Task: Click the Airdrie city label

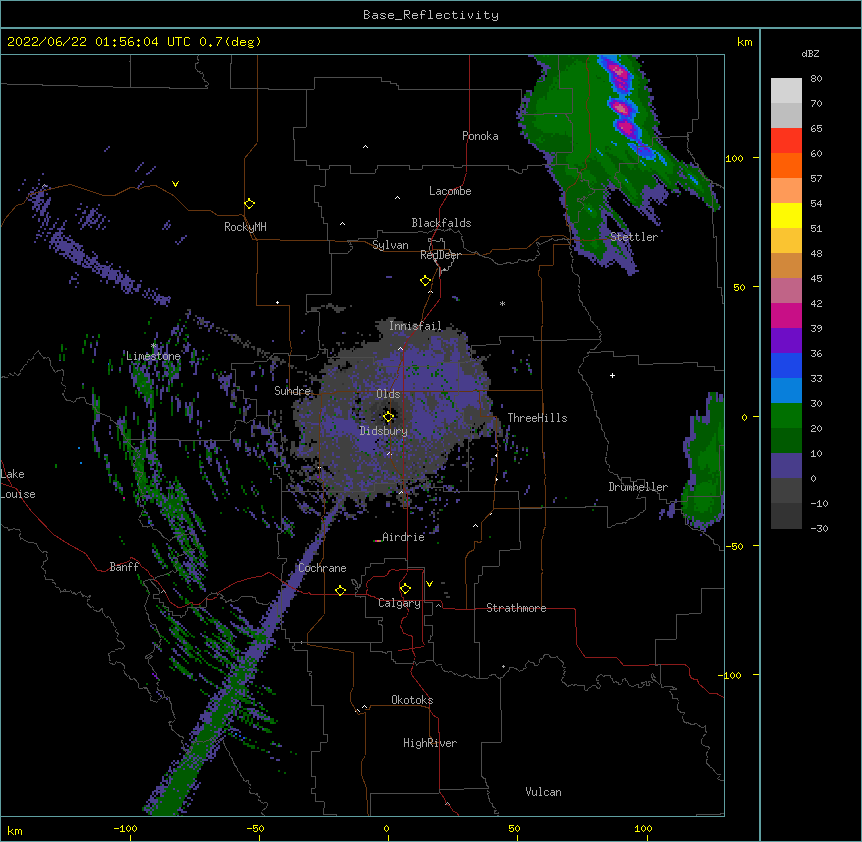Action: tap(403, 537)
